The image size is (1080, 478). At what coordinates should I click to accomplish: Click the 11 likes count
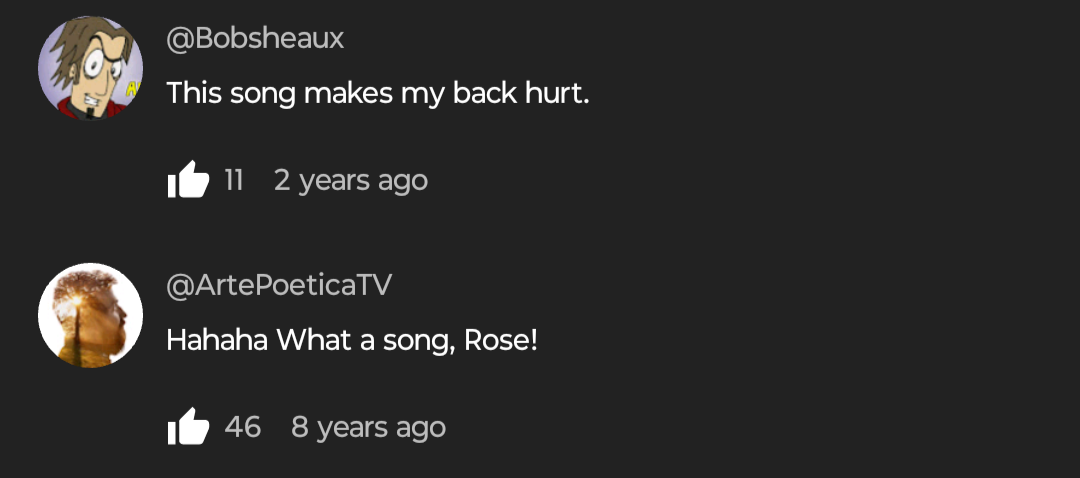[x=234, y=181]
